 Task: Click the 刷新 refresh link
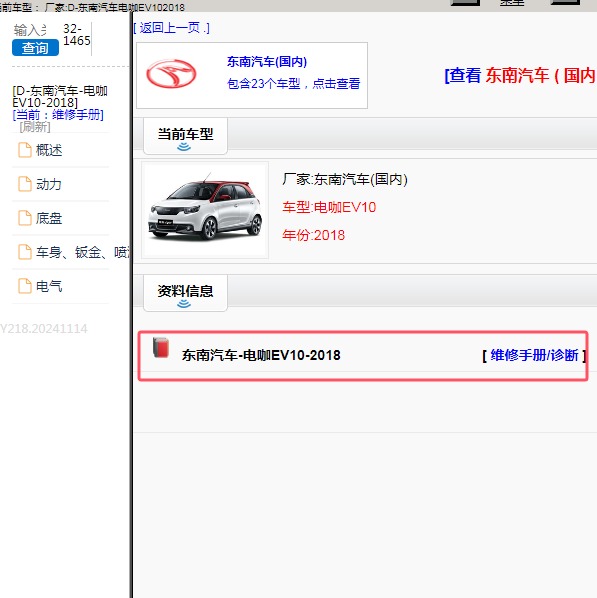(x=35, y=127)
